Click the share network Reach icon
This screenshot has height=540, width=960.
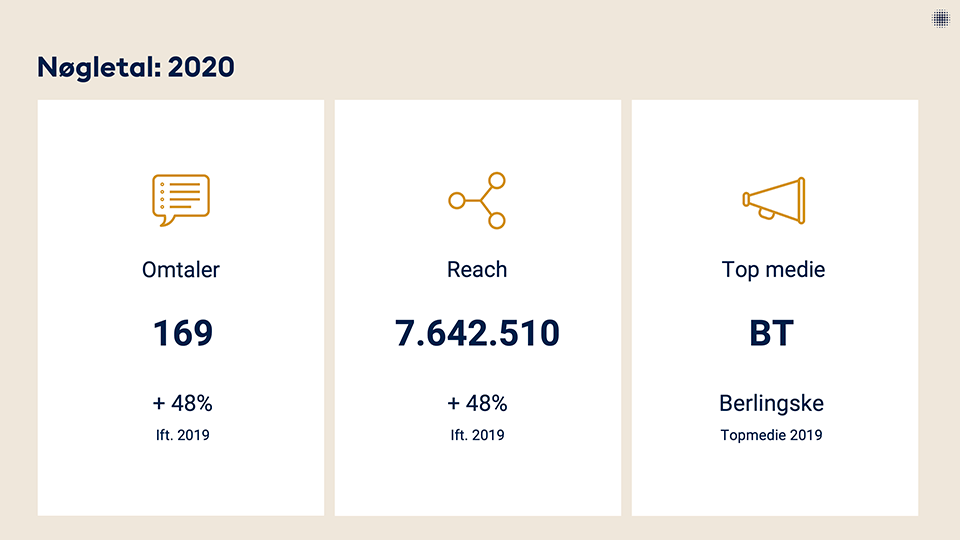pos(477,200)
